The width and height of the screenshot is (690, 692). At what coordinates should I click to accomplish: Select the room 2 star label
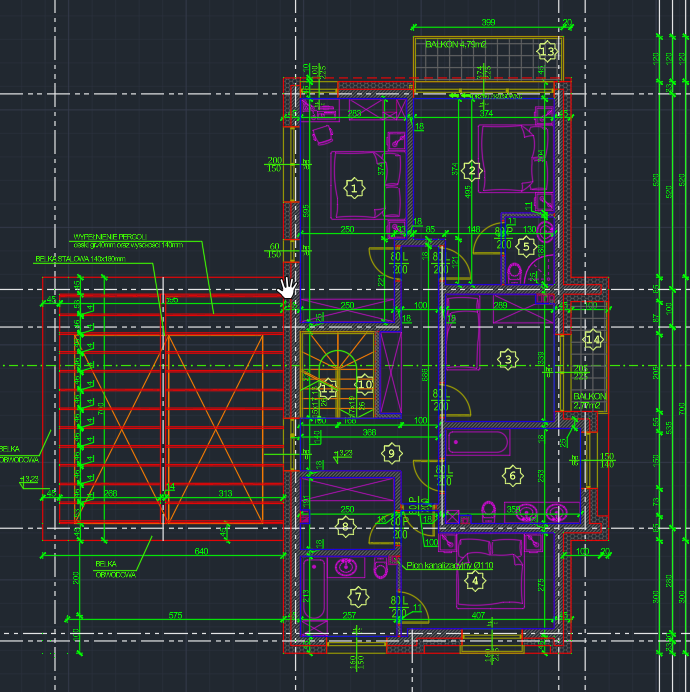474,171
